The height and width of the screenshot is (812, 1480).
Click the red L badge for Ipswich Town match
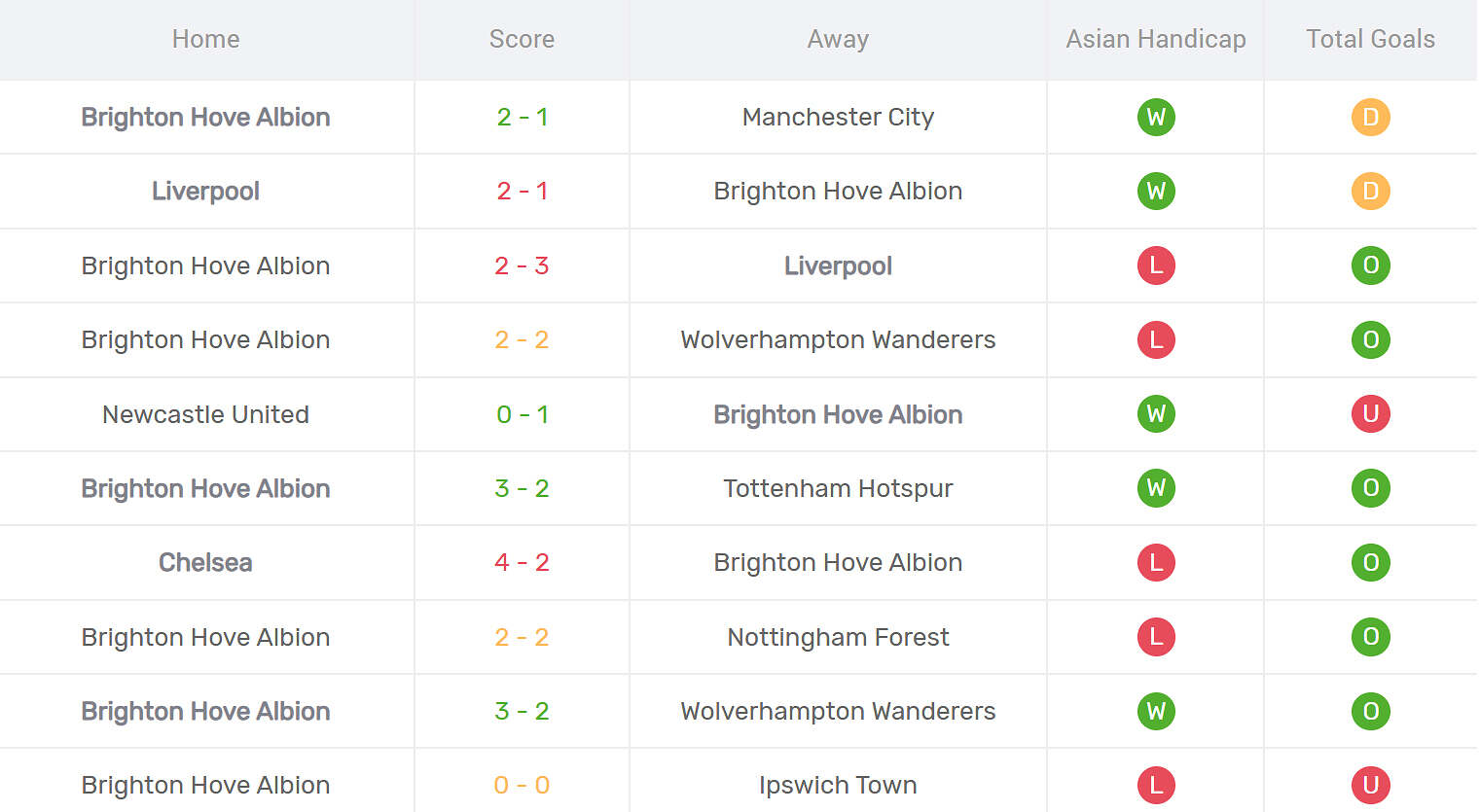tap(1156, 785)
